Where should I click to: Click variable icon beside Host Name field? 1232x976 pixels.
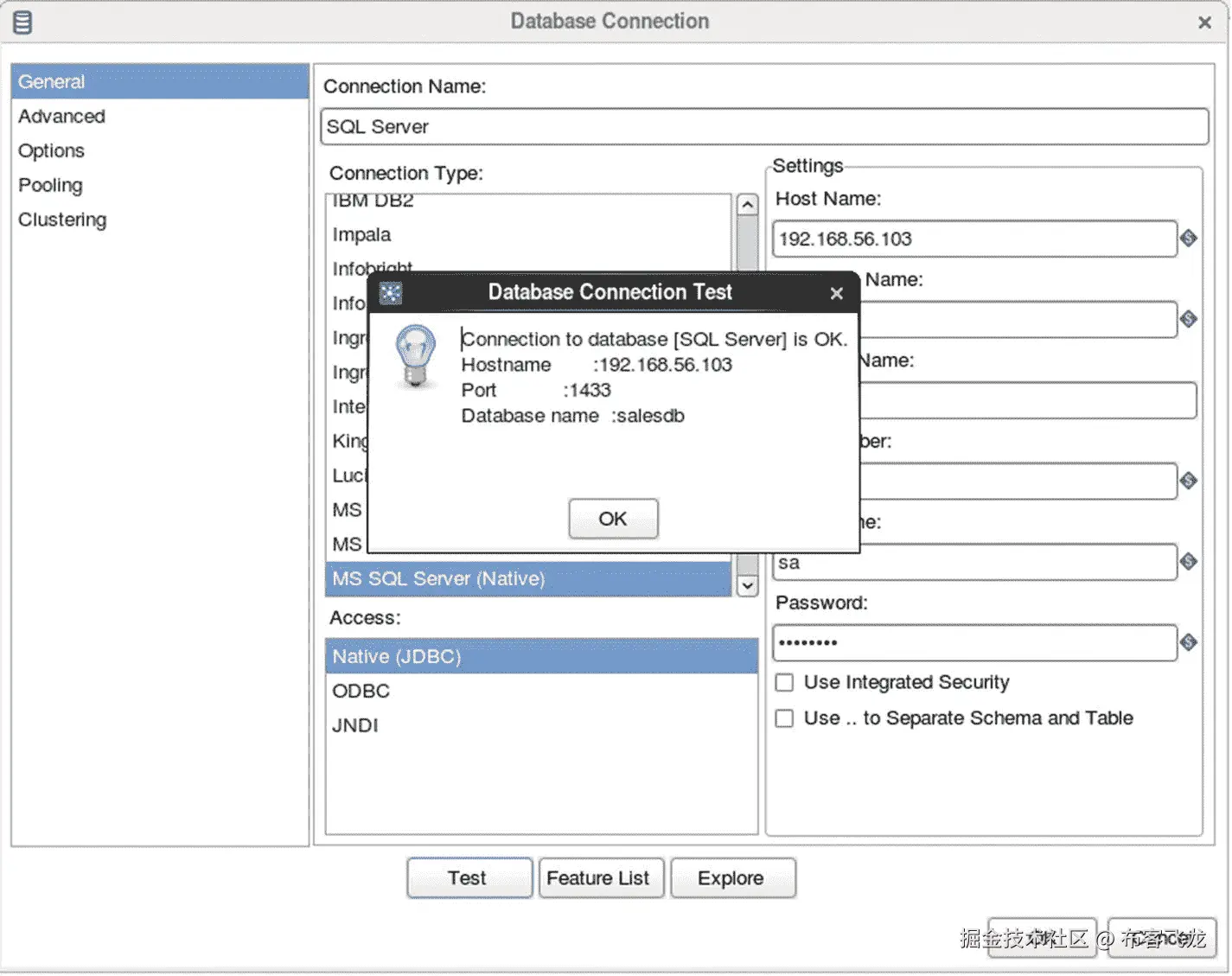point(1189,239)
